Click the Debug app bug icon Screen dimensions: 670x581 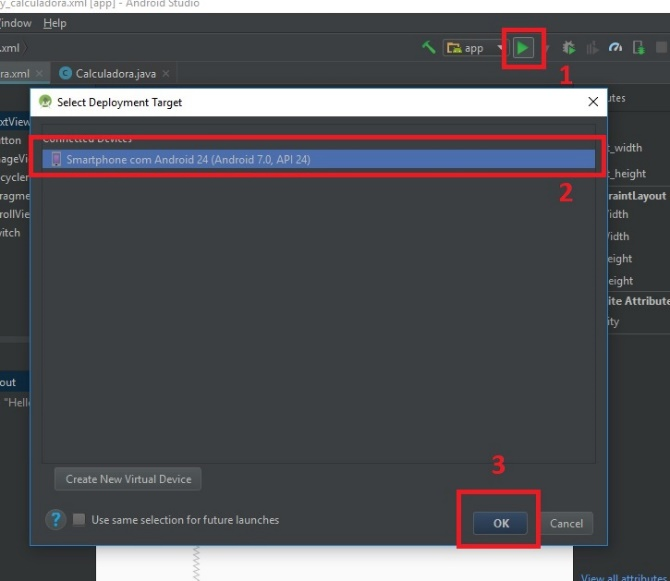pos(568,47)
